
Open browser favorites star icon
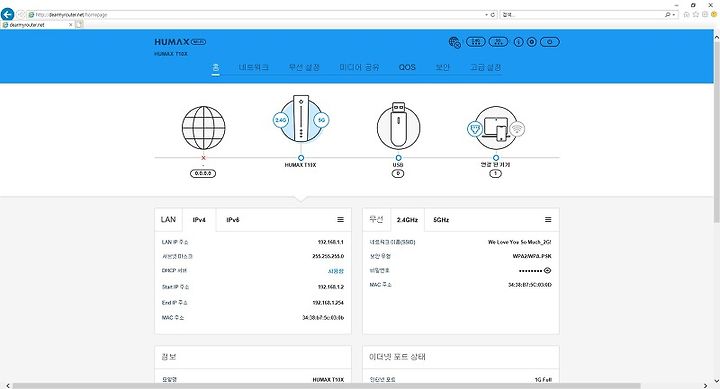[696, 15]
